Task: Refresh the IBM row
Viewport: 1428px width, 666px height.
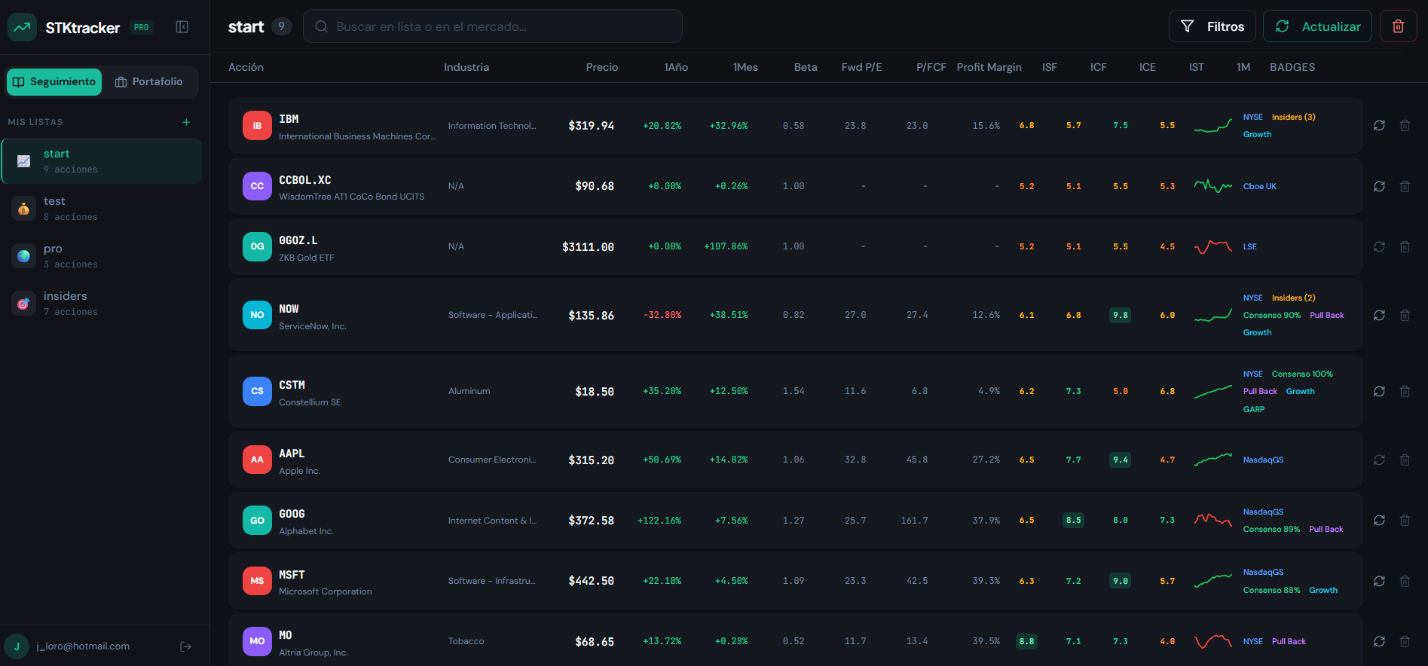Action: coord(1379,125)
